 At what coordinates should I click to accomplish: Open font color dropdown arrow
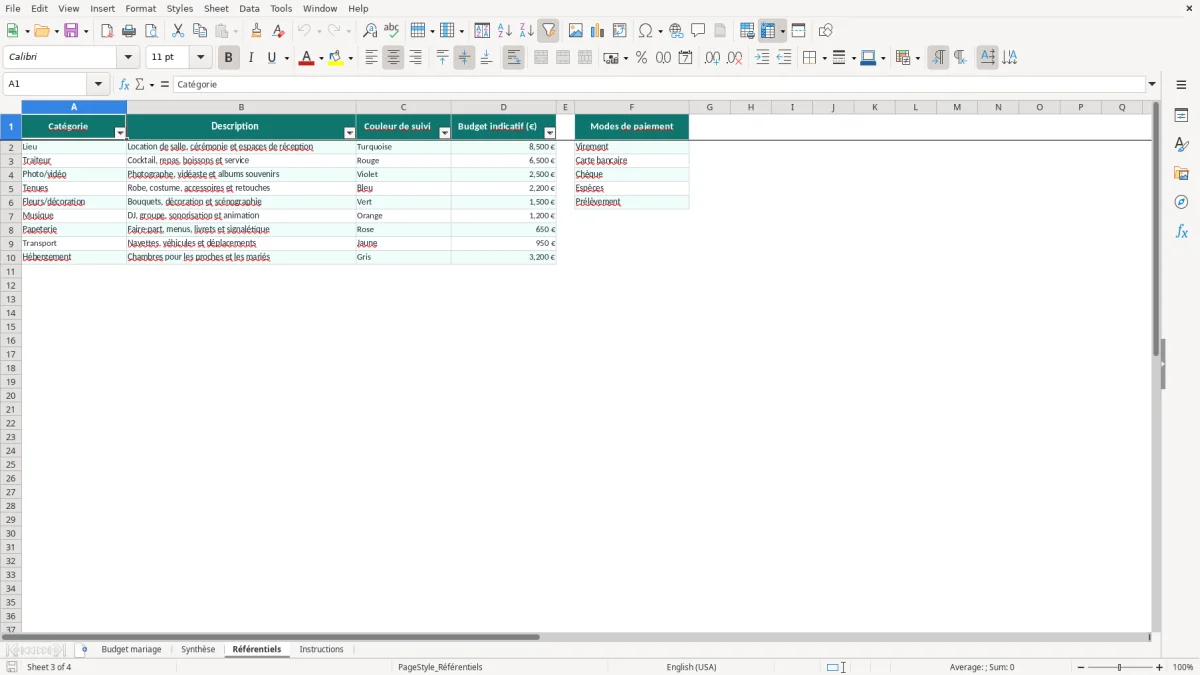tap(320, 58)
